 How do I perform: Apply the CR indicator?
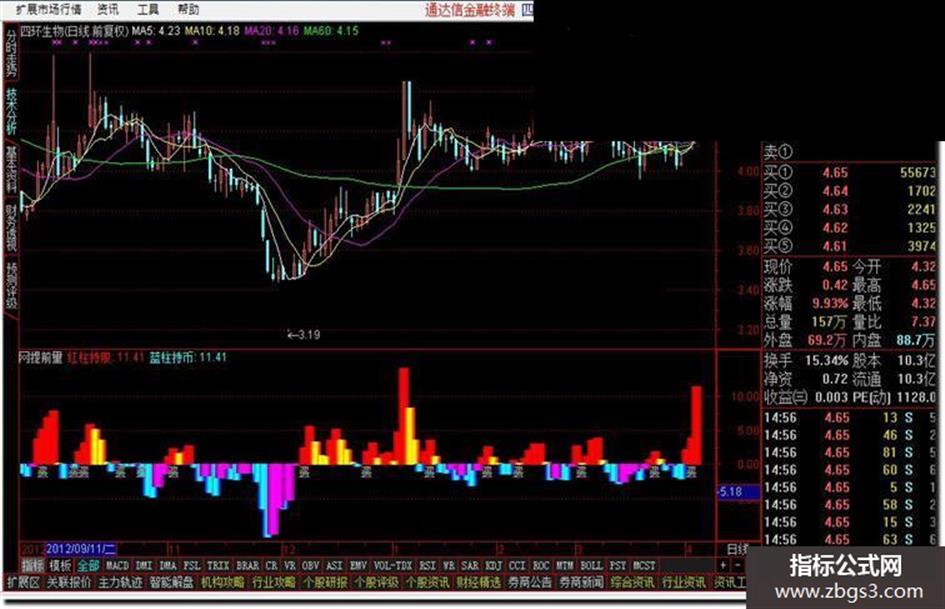click(272, 566)
